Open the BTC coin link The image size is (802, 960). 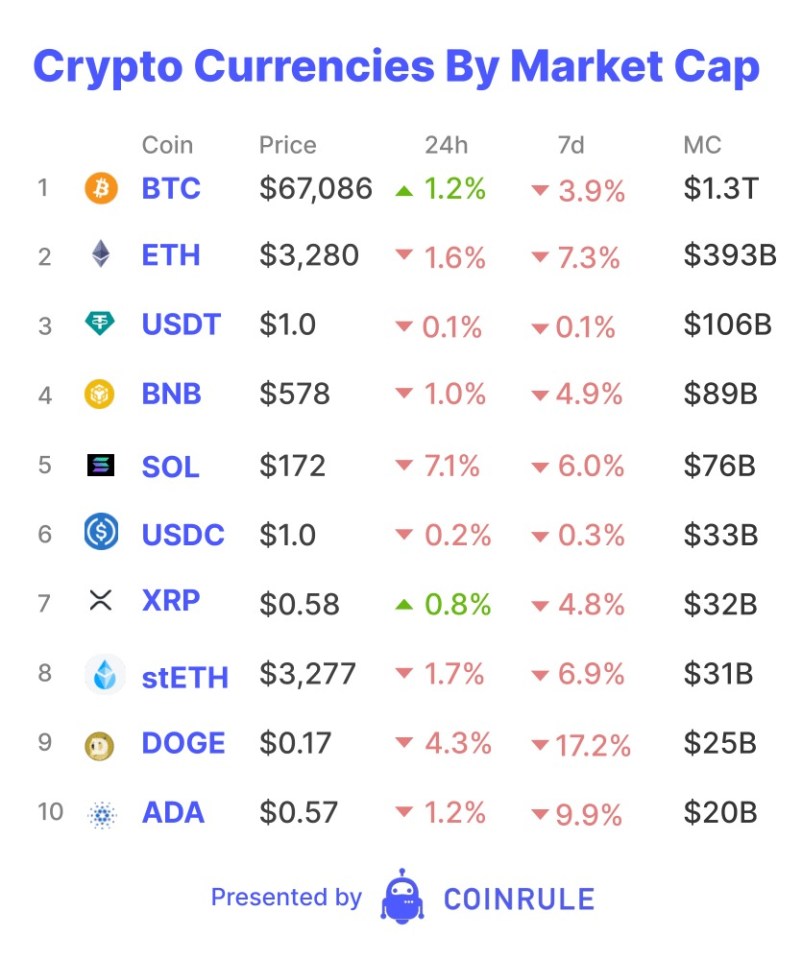(x=171, y=188)
